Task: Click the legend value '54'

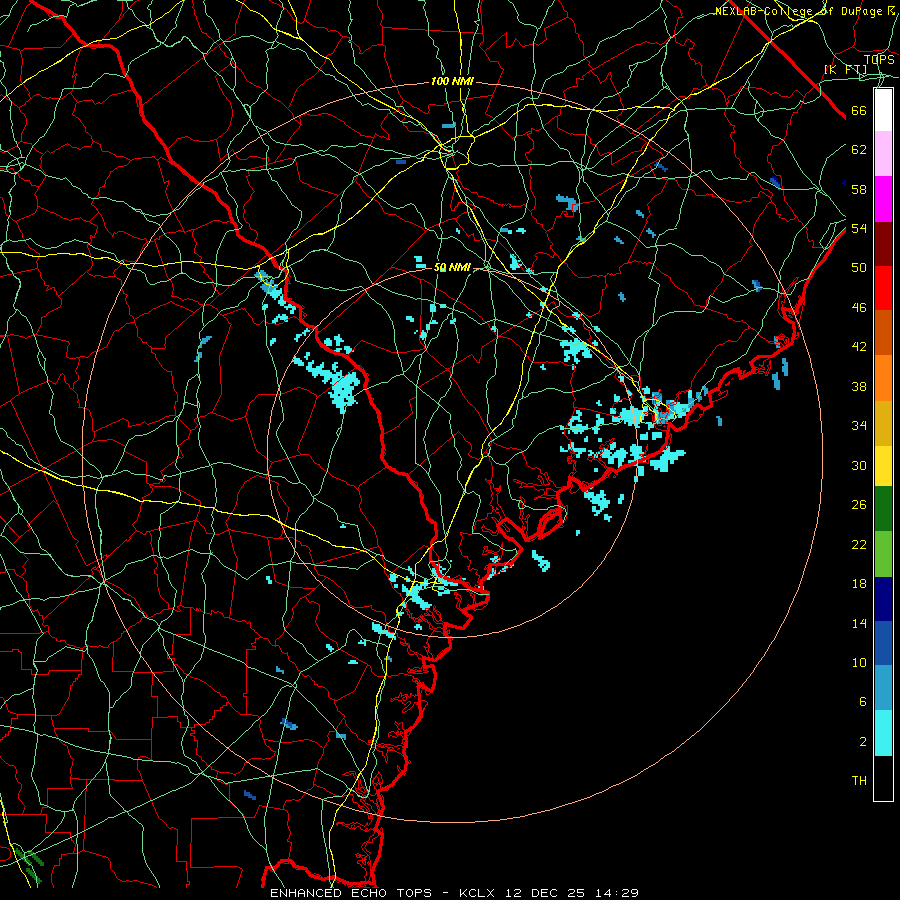Action: tap(859, 228)
